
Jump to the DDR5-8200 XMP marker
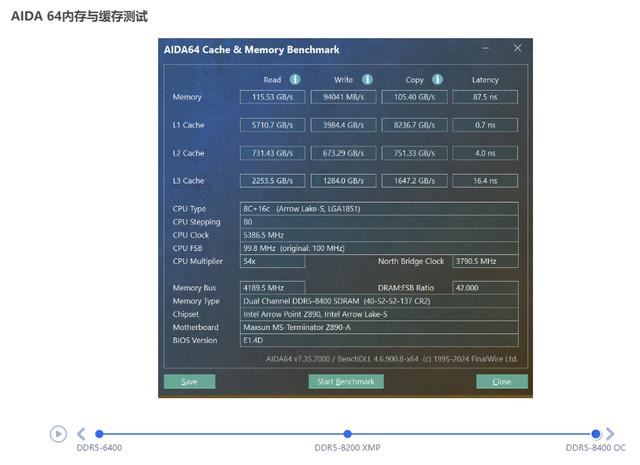tap(347, 434)
